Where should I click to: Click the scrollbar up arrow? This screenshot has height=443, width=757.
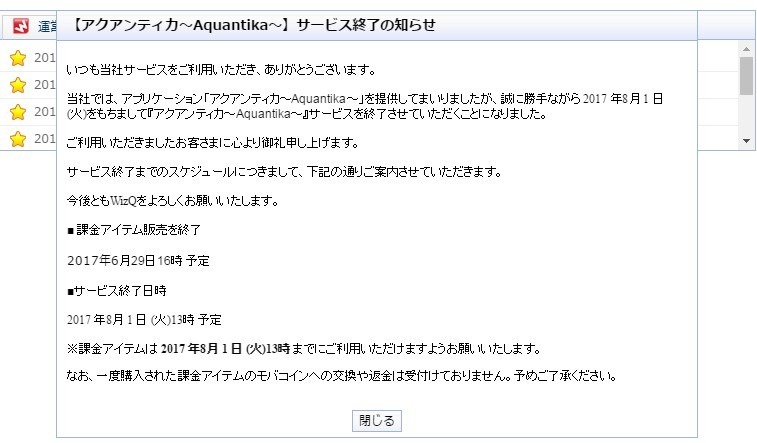(746, 49)
